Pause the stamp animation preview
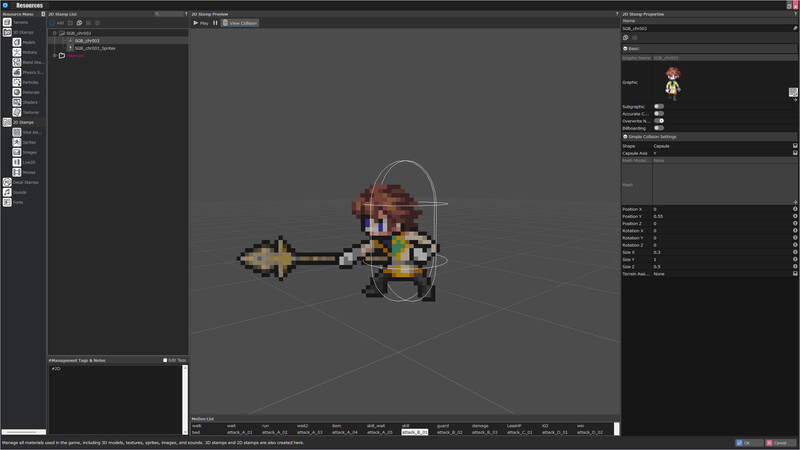This screenshot has width=800, height=450. pyautogui.click(x=215, y=23)
